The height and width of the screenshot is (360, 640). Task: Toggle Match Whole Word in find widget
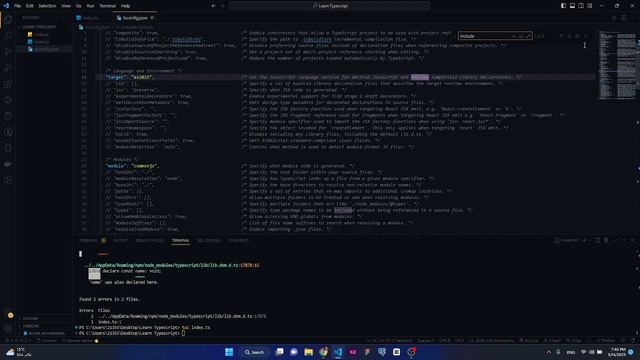(521, 36)
